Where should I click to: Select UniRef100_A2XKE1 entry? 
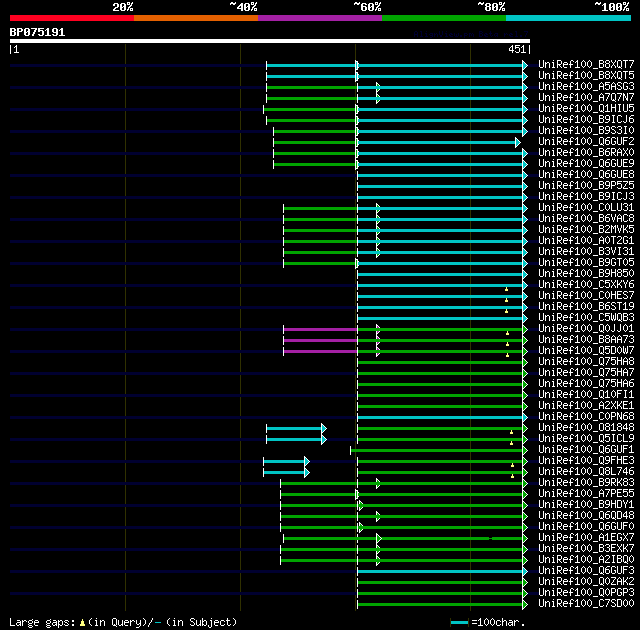586,406
